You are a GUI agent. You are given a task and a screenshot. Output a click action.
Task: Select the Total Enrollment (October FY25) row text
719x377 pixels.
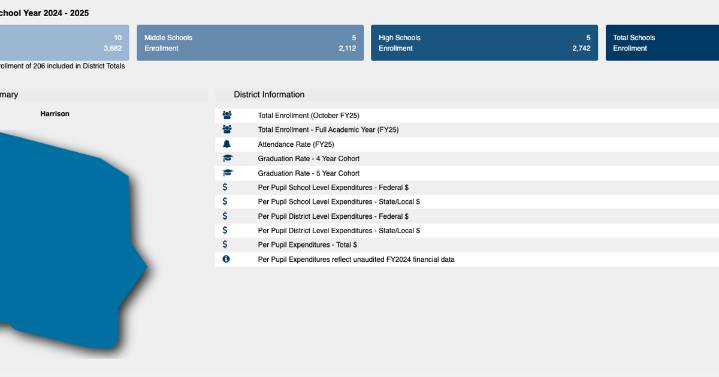[x=309, y=116]
